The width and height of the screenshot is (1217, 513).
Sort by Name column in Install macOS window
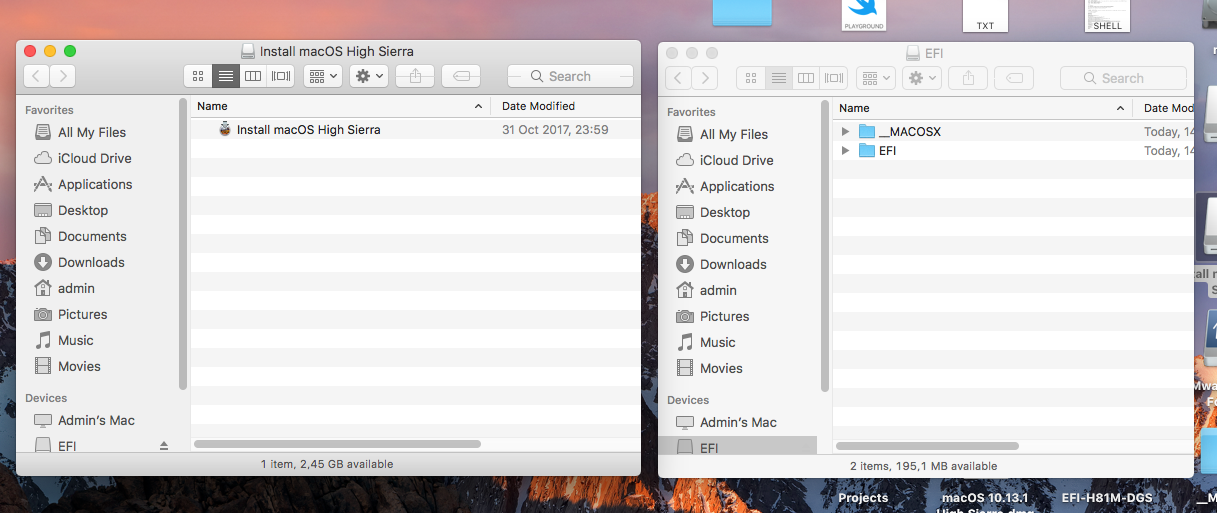click(340, 106)
